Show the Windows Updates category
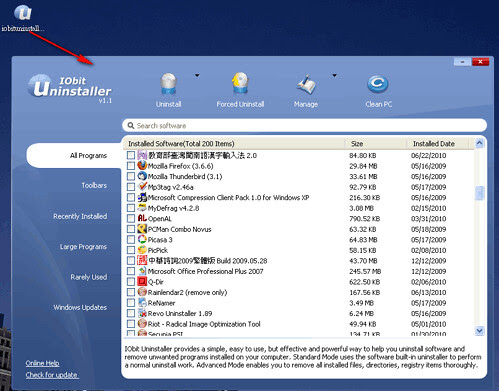Viewport: 499px width, 391px height. pyautogui.click(x=80, y=307)
